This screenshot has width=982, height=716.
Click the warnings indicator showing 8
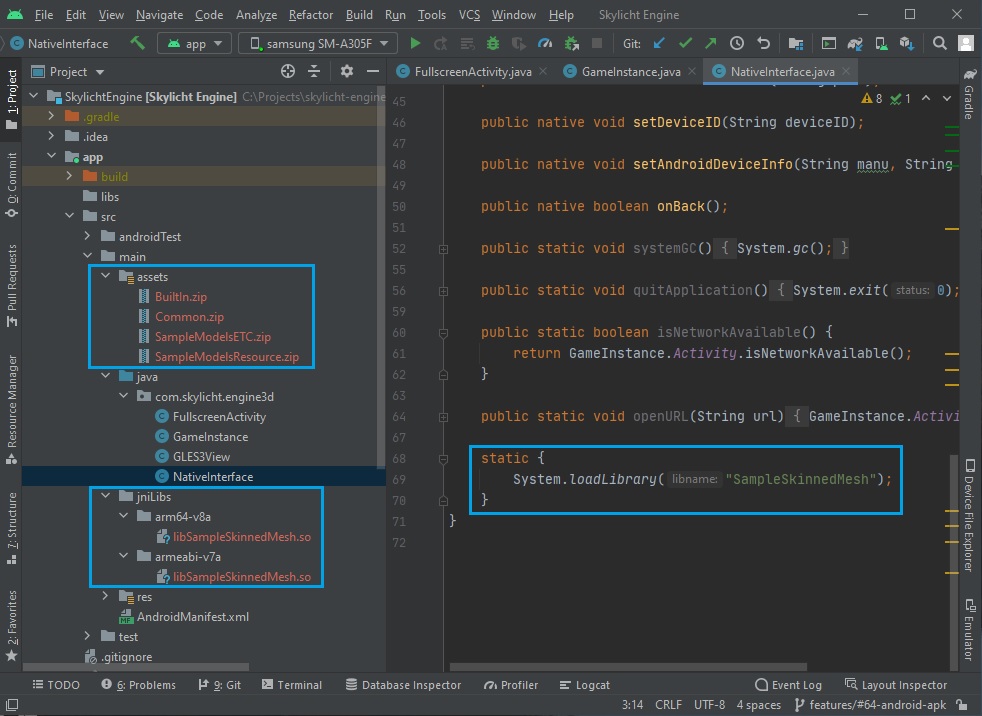coord(872,98)
